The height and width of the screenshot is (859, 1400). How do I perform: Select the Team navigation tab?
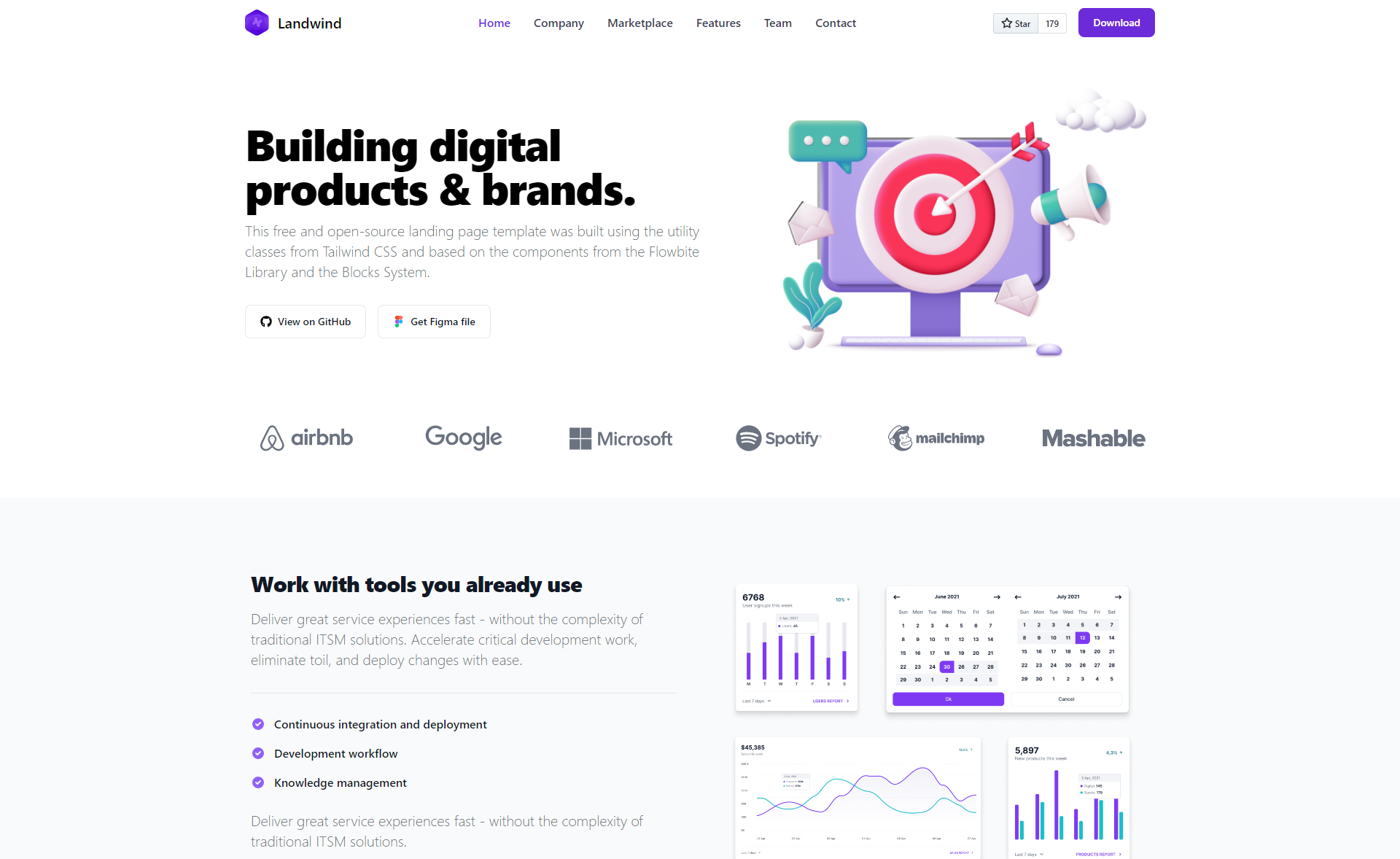(778, 22)
